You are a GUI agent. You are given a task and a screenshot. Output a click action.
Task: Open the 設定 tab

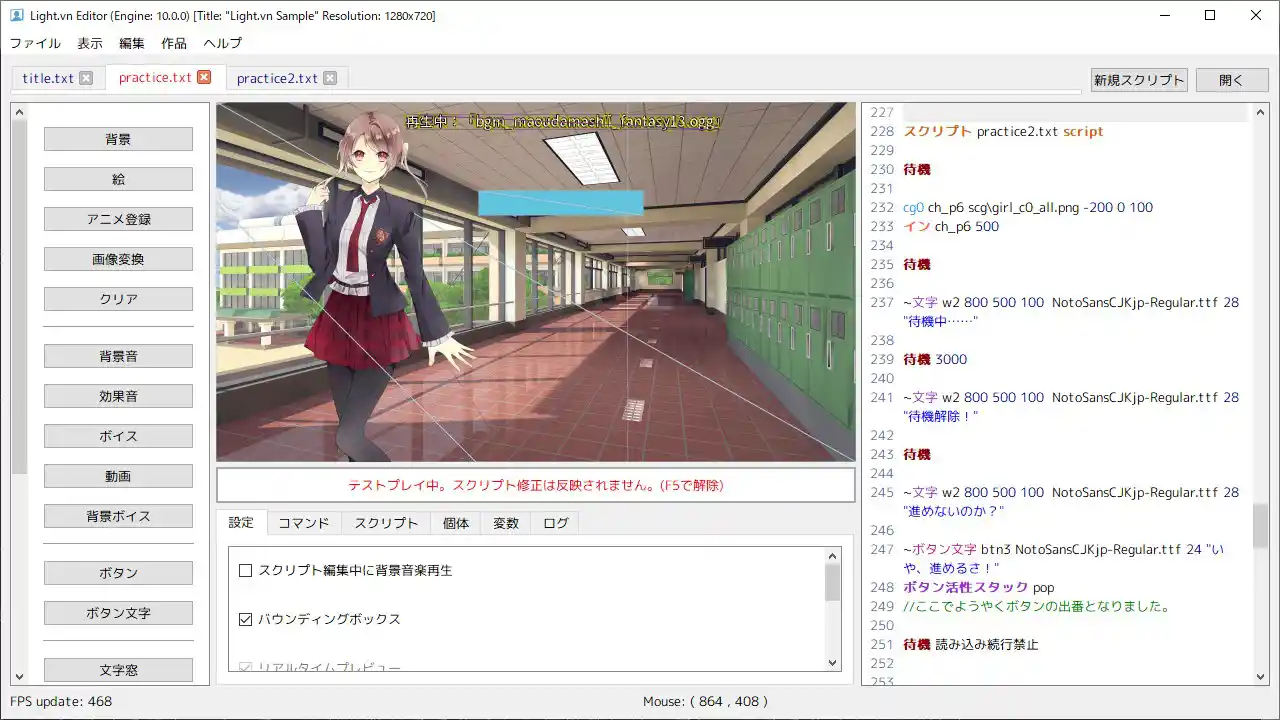pyautogui.click(x=241, y=522)
